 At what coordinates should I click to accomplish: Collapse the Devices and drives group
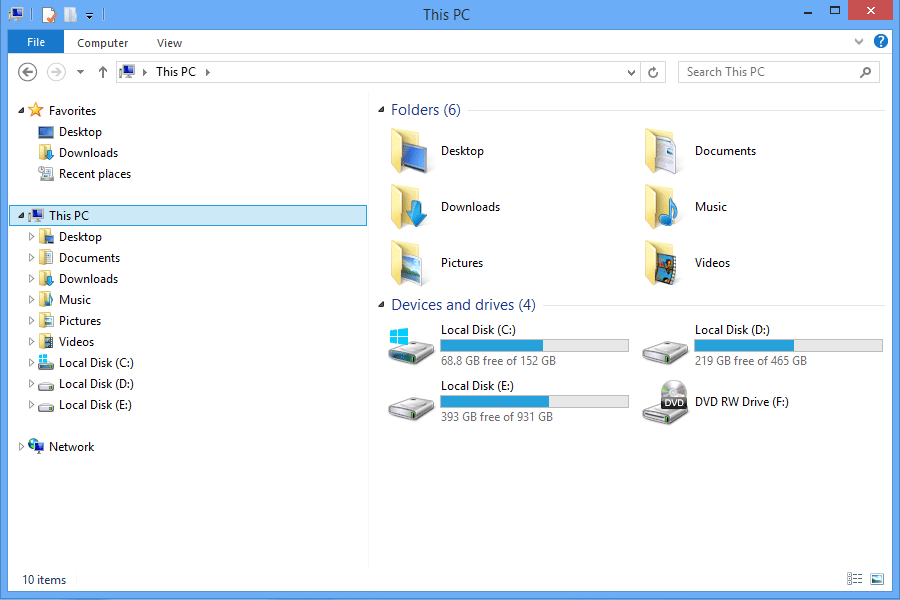click(x=381, y=305)
